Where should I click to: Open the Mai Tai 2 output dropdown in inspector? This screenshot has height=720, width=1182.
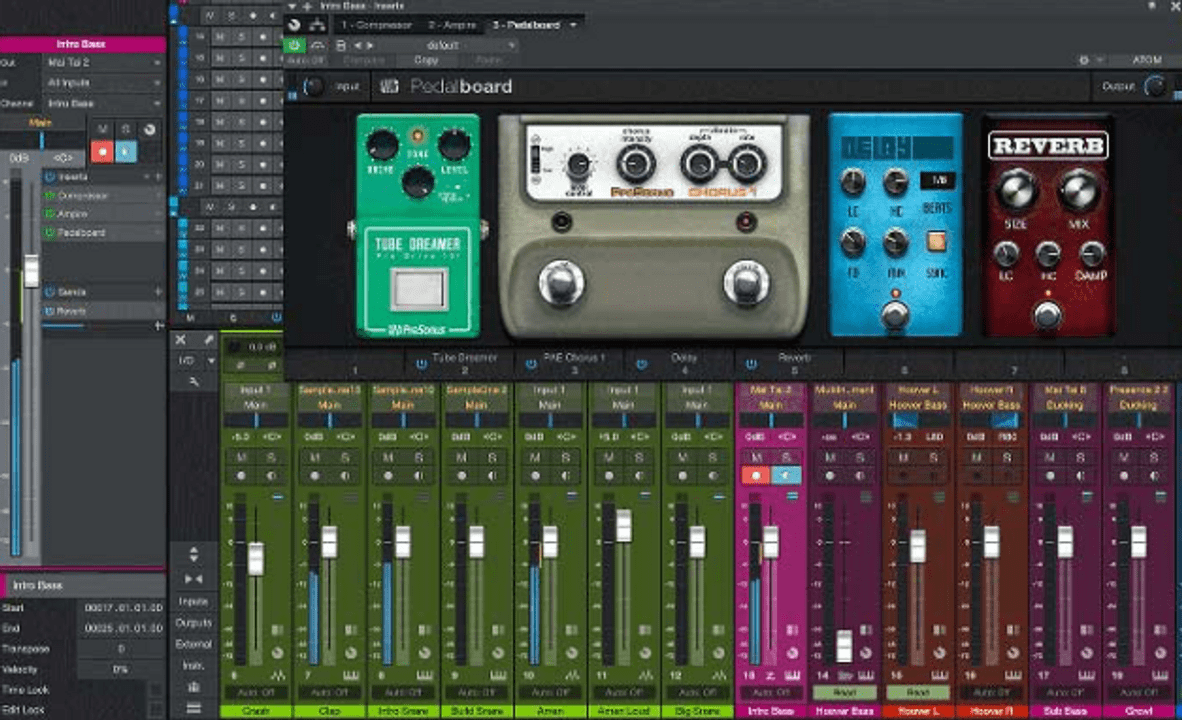[103, 63]
